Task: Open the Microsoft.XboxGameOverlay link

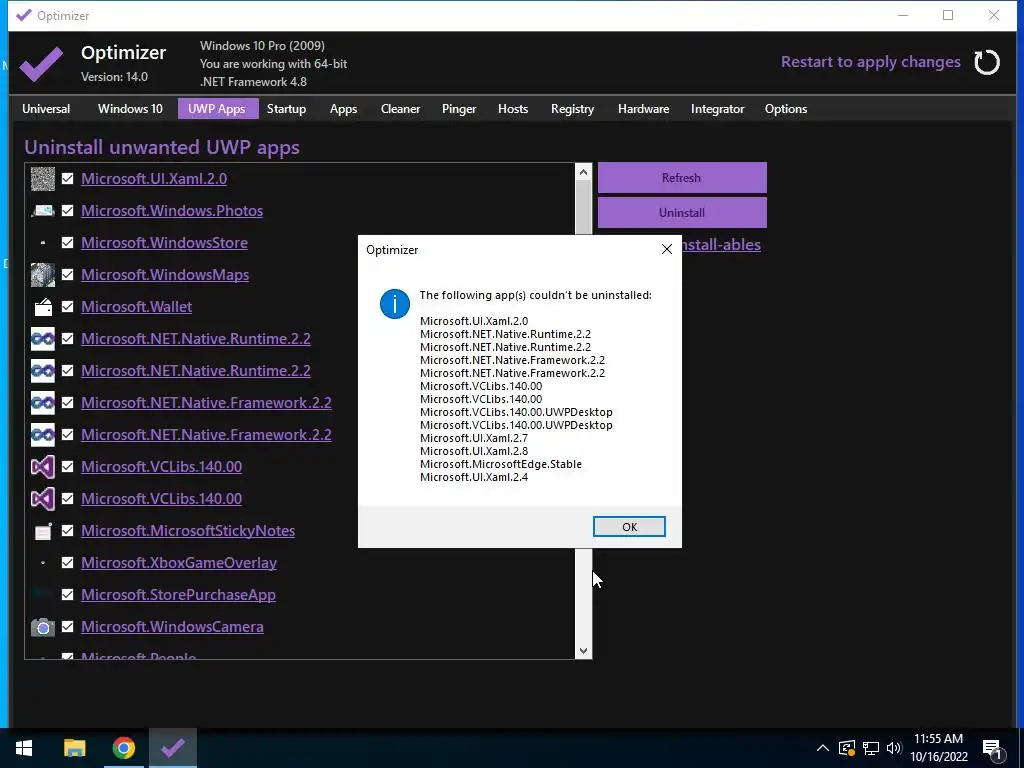Action: coord(179,562)
